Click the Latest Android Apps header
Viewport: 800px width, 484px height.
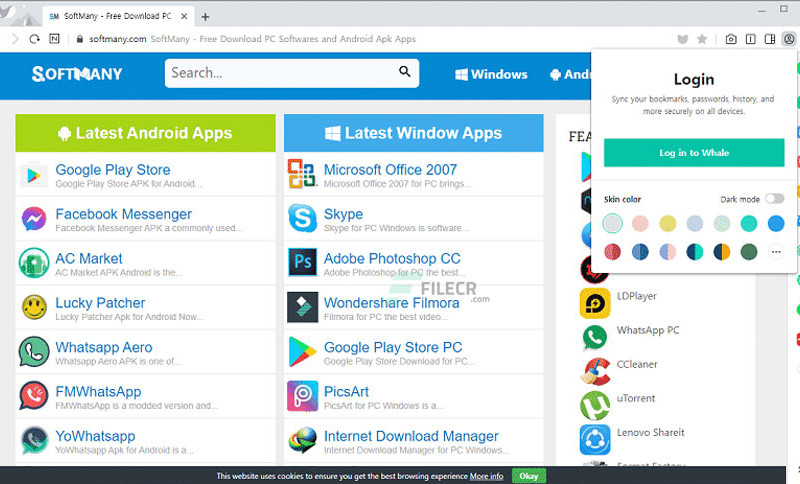pos(145,133)
